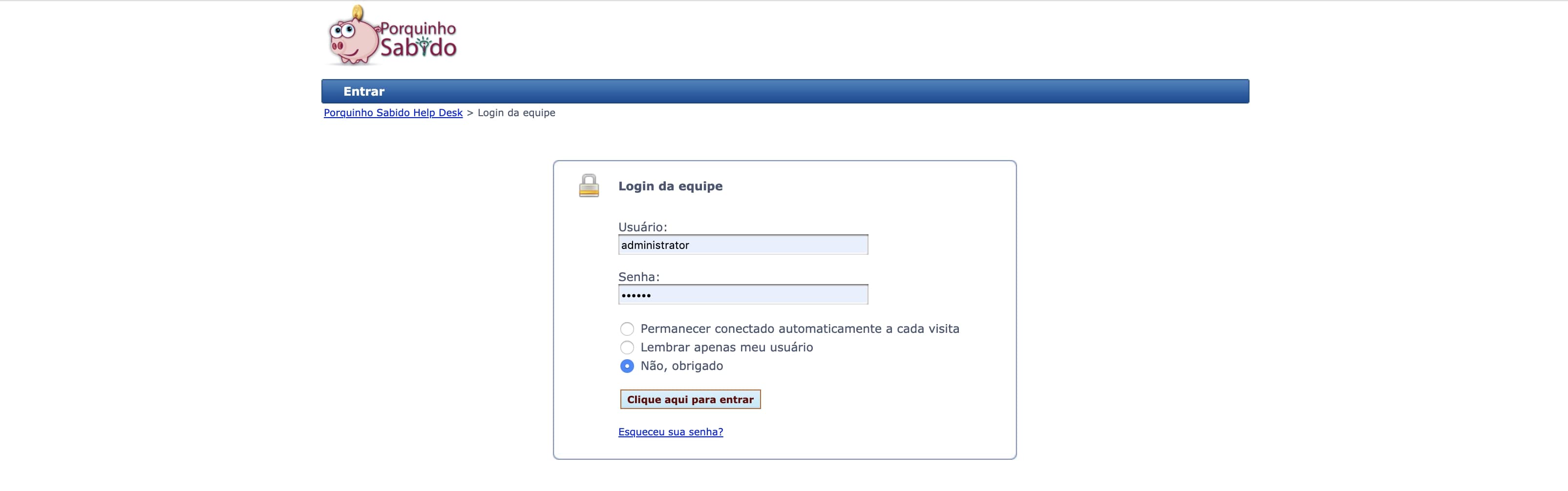Focus the Senha password field
The height and width of the screenshot is (491, 1568).
click(x=742, y=295)
